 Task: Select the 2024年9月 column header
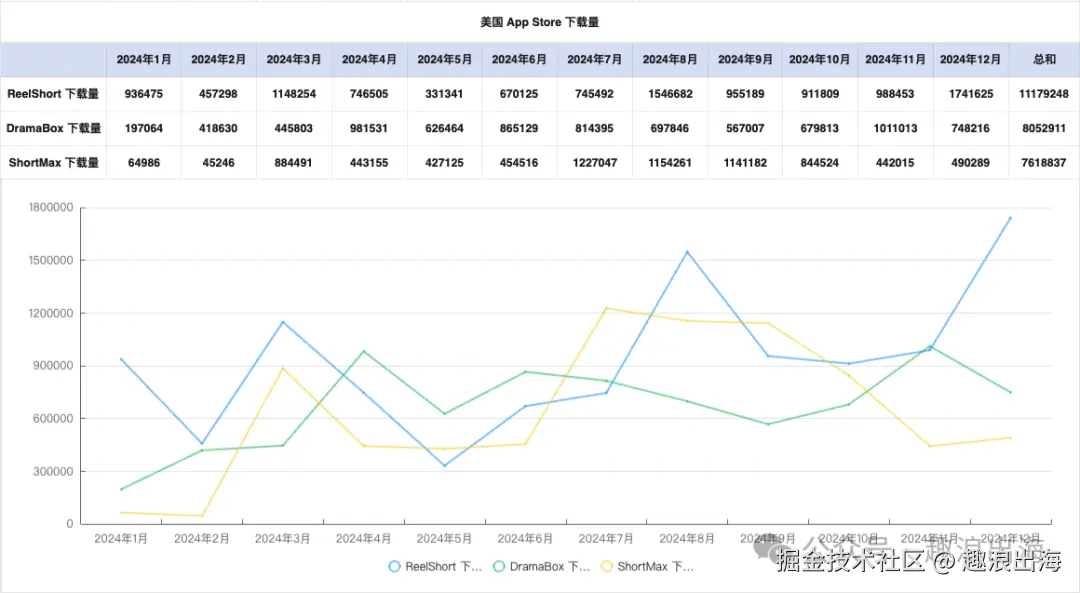pos(745,60)
